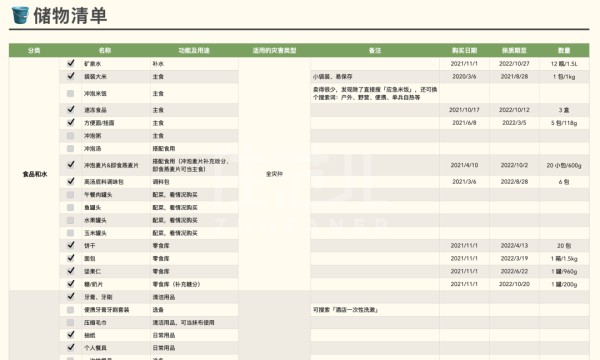Click the 全灾种 disaster type cell
600x360 pixels.
tap(274, 174)
